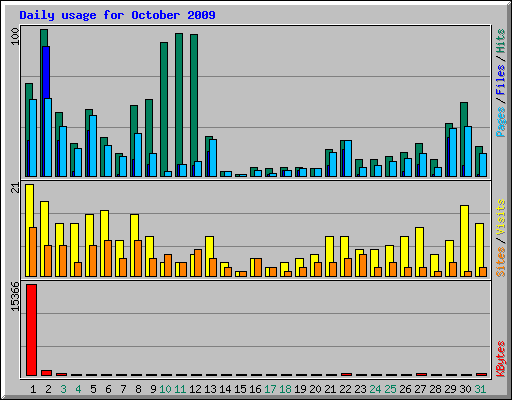This screenshot has height=400, width=512.
Task: Click day label '28' on x-axis
Action: point(435,389)
